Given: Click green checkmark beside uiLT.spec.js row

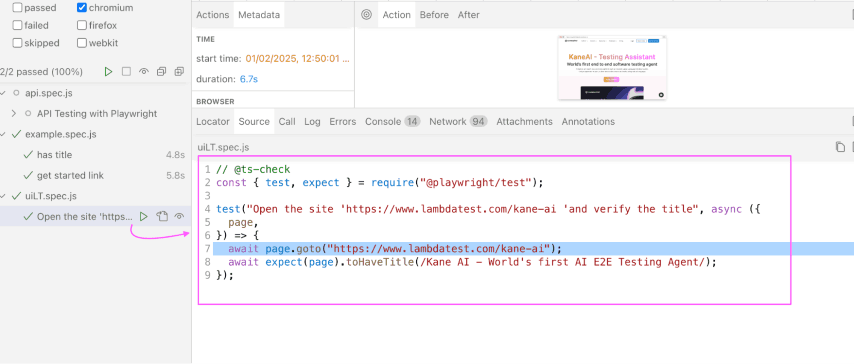Looking at the screenshot, I should click(x=16, y=196).
